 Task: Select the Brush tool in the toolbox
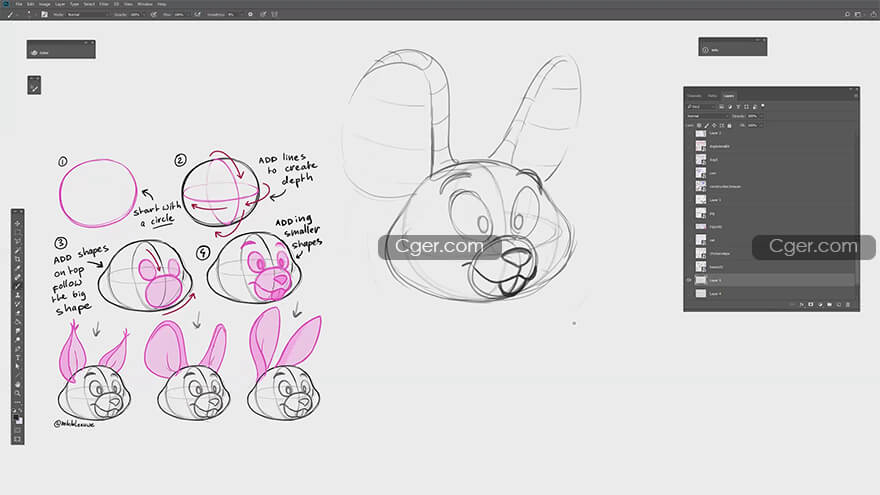click(17, 286)
